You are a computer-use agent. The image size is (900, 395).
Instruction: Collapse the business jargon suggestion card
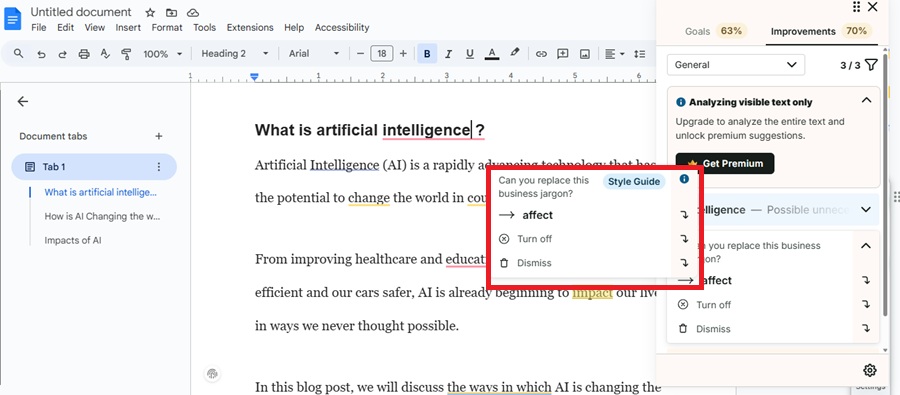pyautogui.click(x=866, y=246)
